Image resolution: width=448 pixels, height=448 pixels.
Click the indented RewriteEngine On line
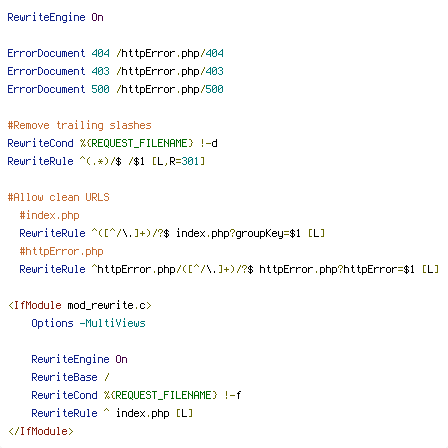click(x=79, y=359)
